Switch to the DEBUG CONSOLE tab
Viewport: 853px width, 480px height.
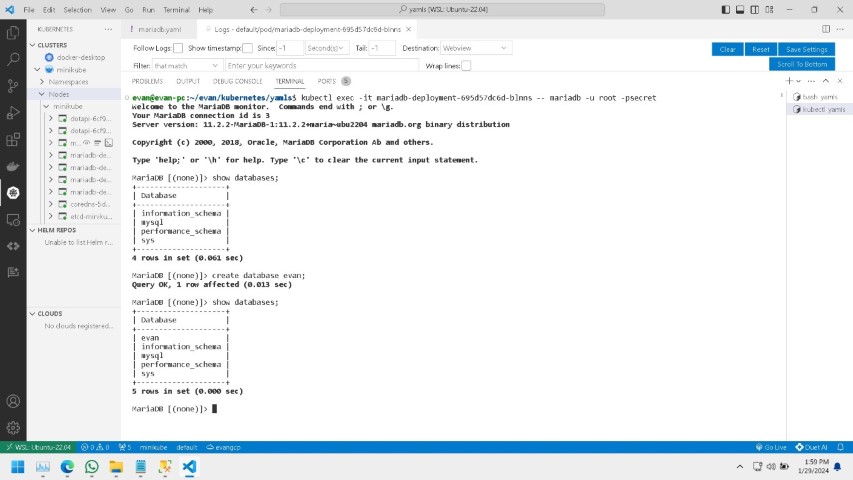[x=237, y=81]
